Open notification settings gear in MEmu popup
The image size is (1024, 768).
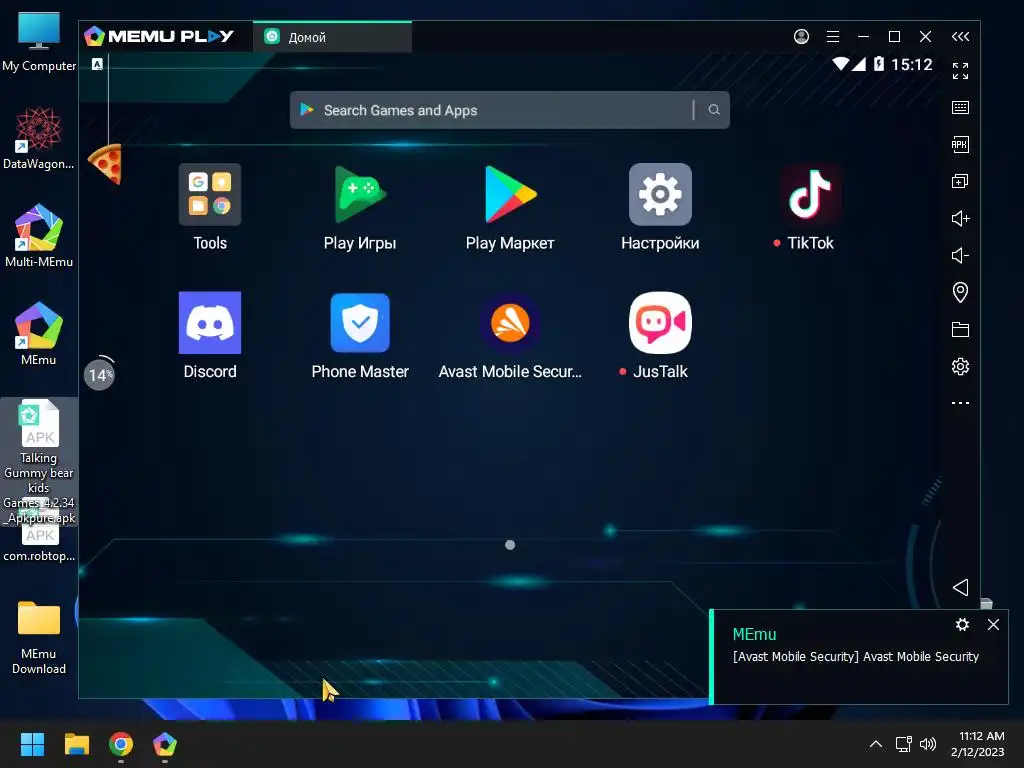tap(962, 625)
